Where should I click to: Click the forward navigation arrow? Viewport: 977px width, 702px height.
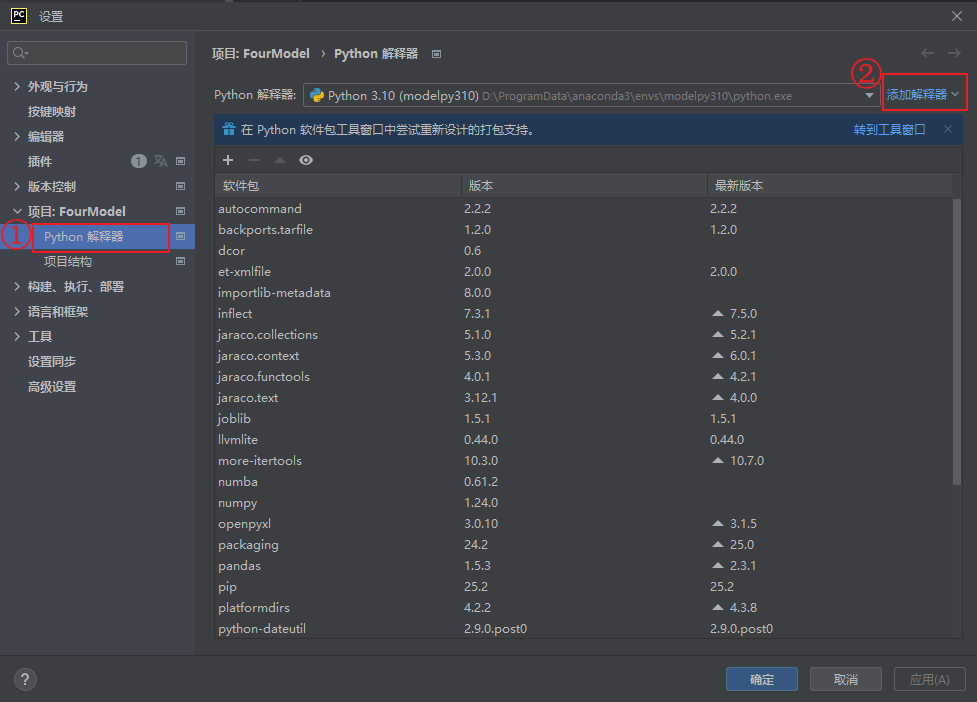pos(954,53)
